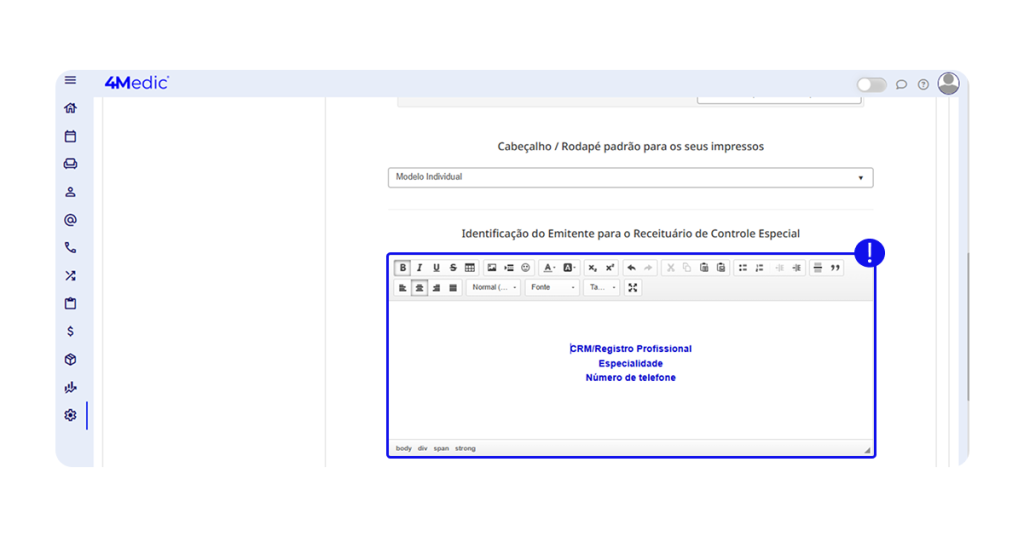Expand the Normal paragraph format dropdown
Viewport: 1024px width, 537px height.
(x=494, y=288)
